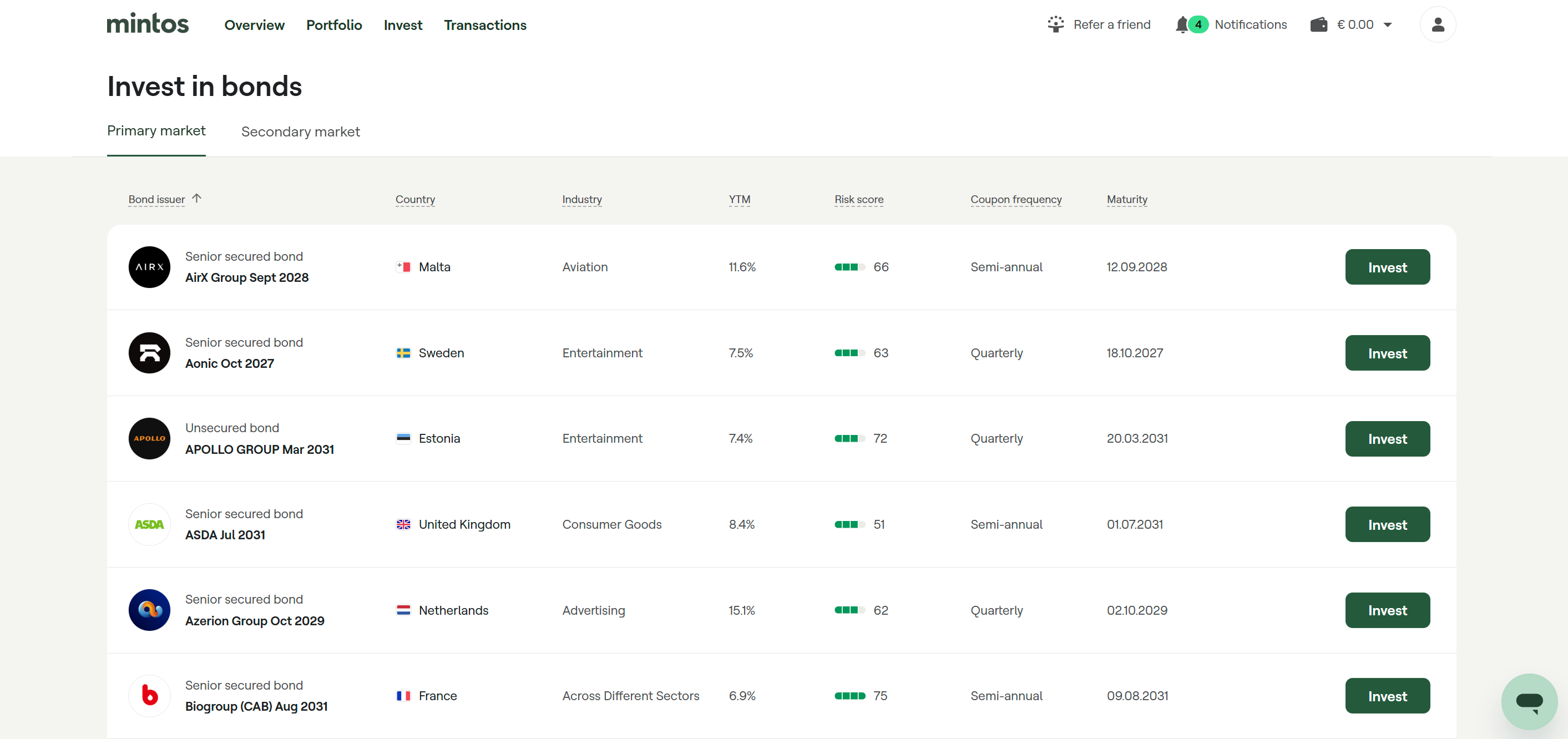Invest in AirX Group Sept 2028 bond

coord(1387,267)
